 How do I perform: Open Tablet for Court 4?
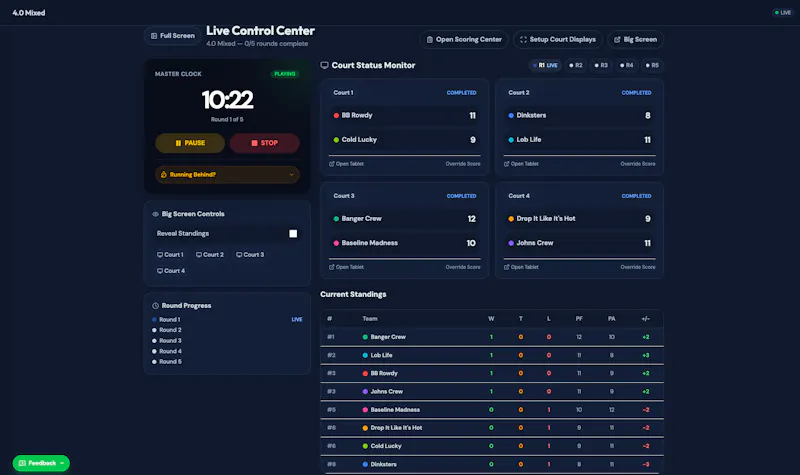tap(521, 267)
